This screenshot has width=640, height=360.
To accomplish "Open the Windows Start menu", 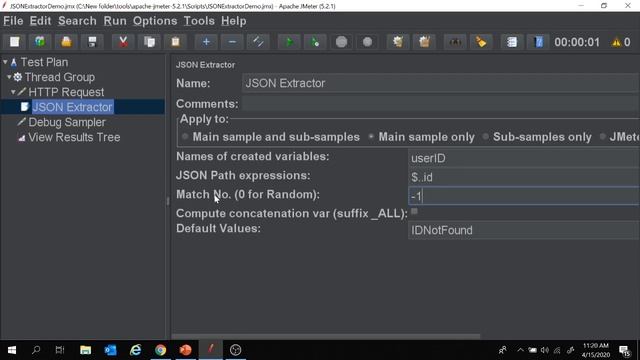I will pyautogui.click(x=11, y=350).
